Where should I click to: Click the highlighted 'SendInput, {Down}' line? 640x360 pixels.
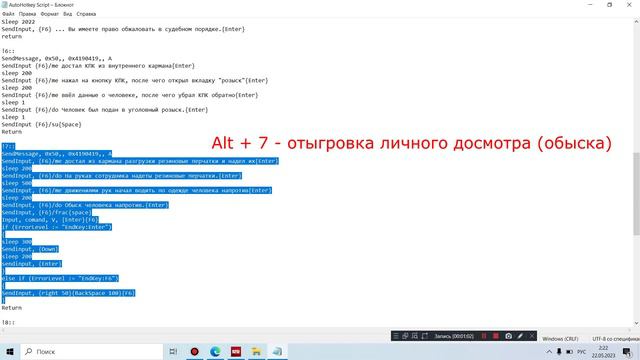(x=30, y=249)
